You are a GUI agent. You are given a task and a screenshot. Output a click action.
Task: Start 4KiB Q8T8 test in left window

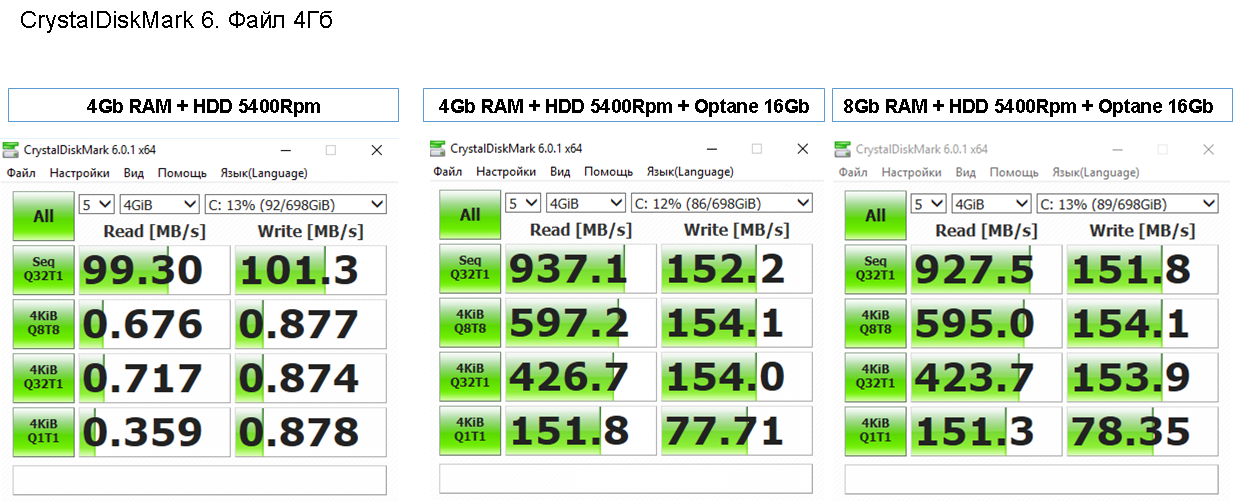coord(44,324)
